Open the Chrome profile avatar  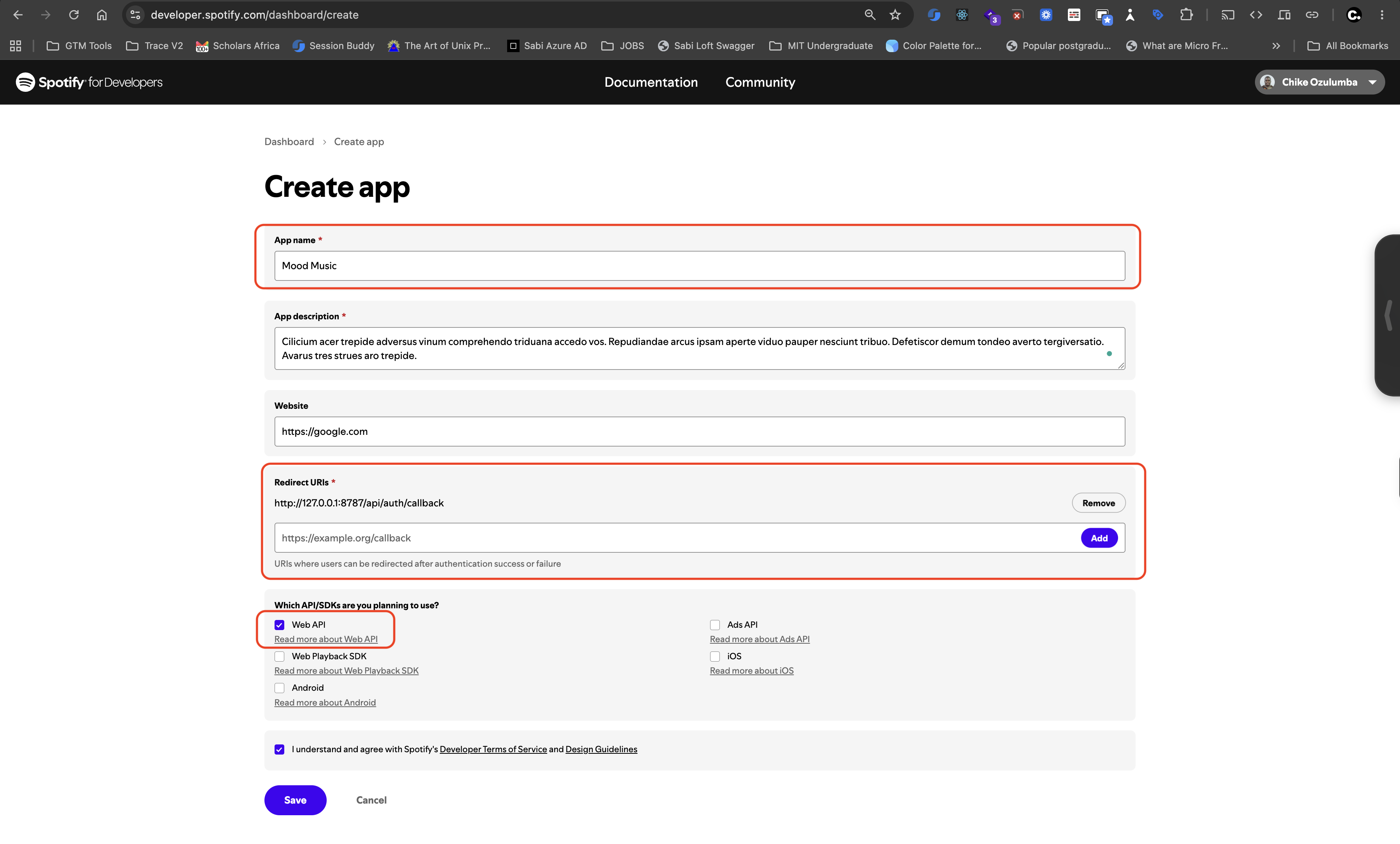point(1354,15)
